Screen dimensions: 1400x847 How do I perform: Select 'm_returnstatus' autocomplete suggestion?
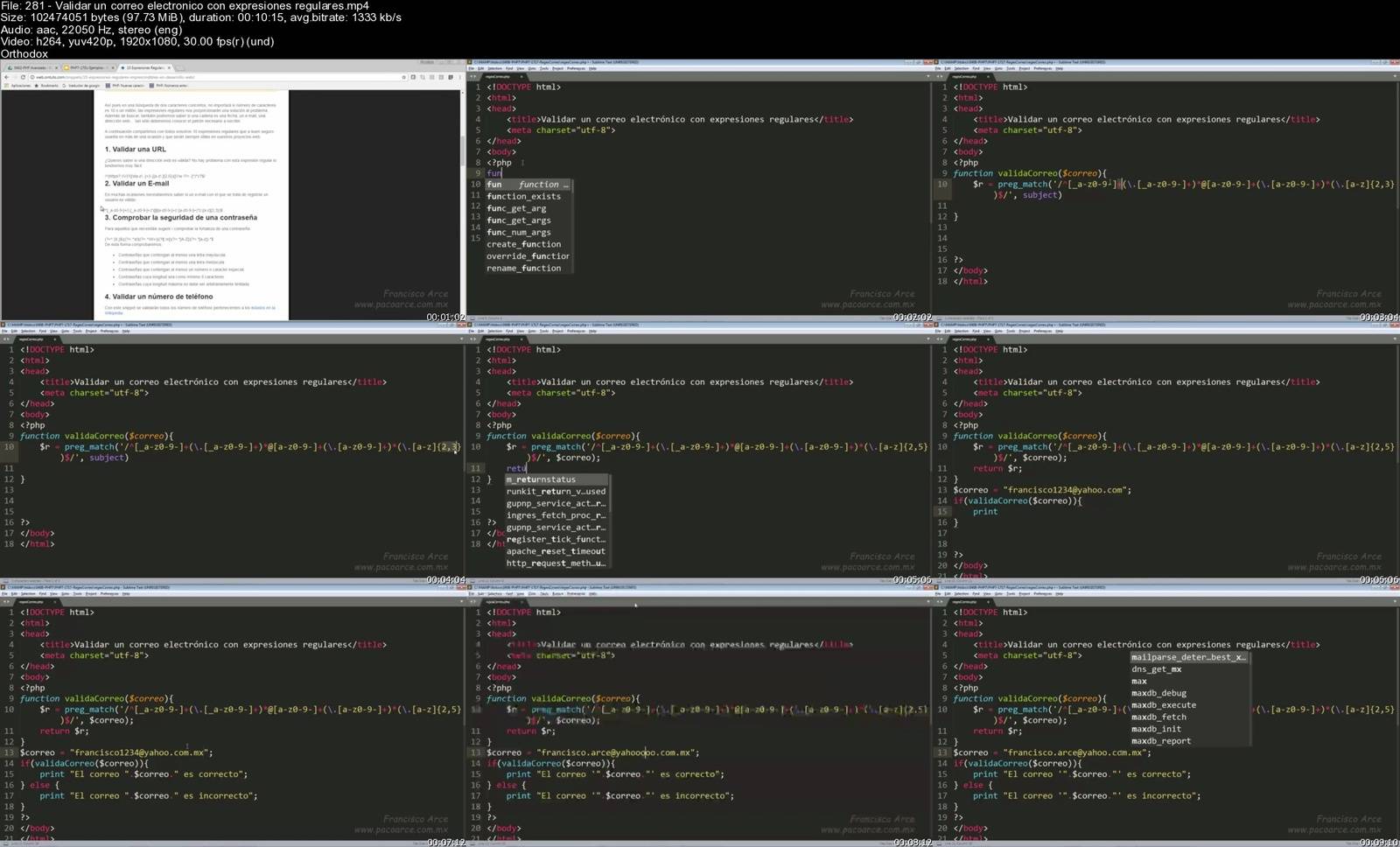point(556,479)
